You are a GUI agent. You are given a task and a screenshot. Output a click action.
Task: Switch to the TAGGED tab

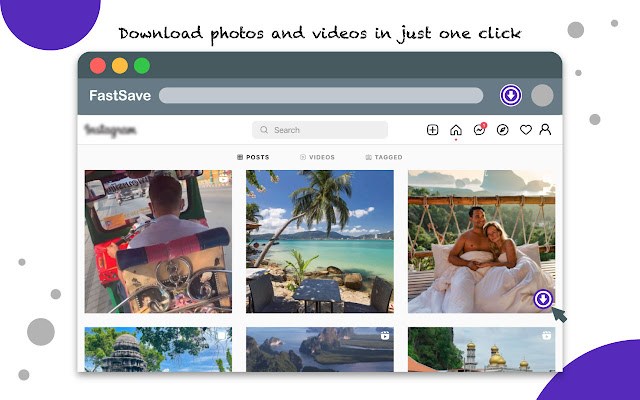tap(384, 157)
